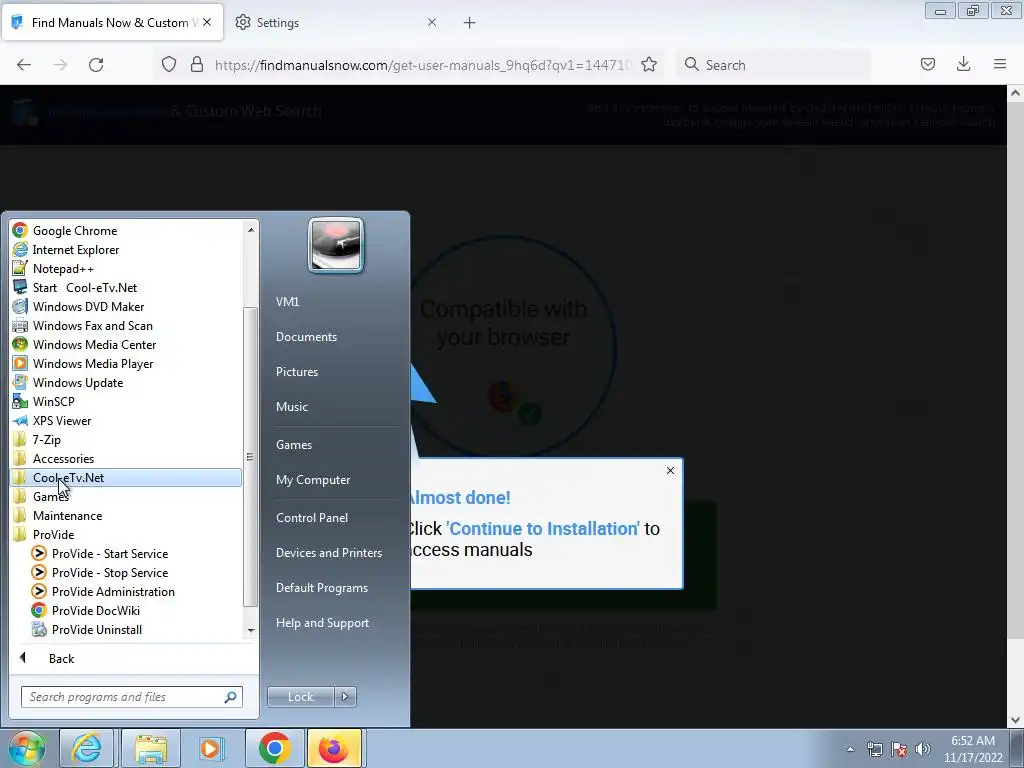Open Control Panel
The image size is (1024, 768).
312,518
